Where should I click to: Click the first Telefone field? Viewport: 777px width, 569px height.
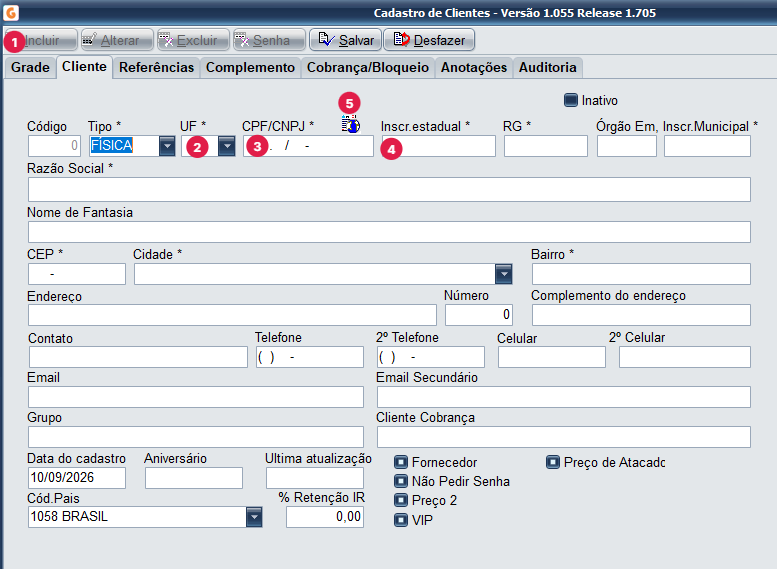pyautogui.click(x=310, y=357)
